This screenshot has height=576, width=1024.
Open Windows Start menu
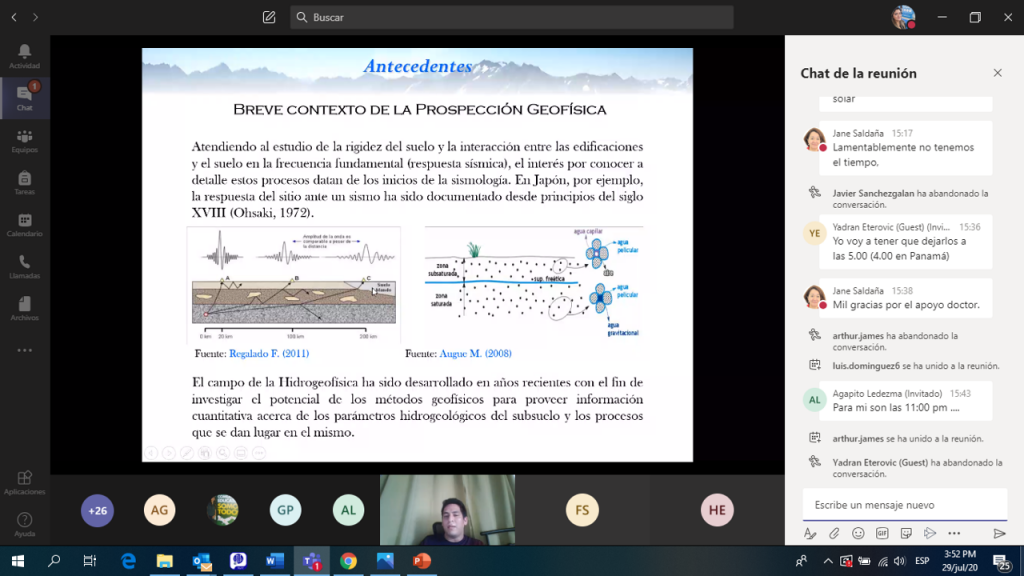click(x=18, y=561)
